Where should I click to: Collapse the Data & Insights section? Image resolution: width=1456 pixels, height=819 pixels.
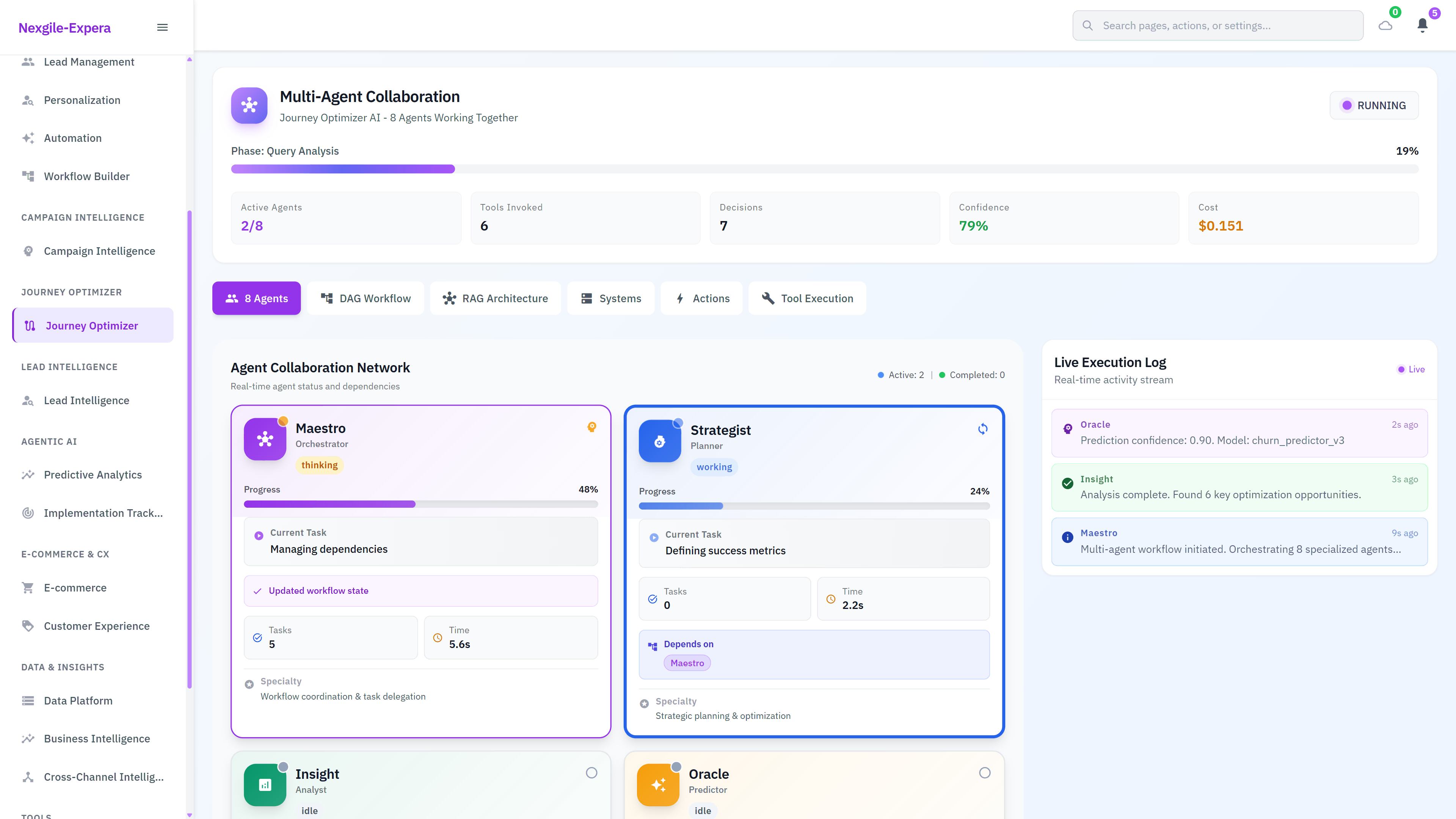coord(63,667)
